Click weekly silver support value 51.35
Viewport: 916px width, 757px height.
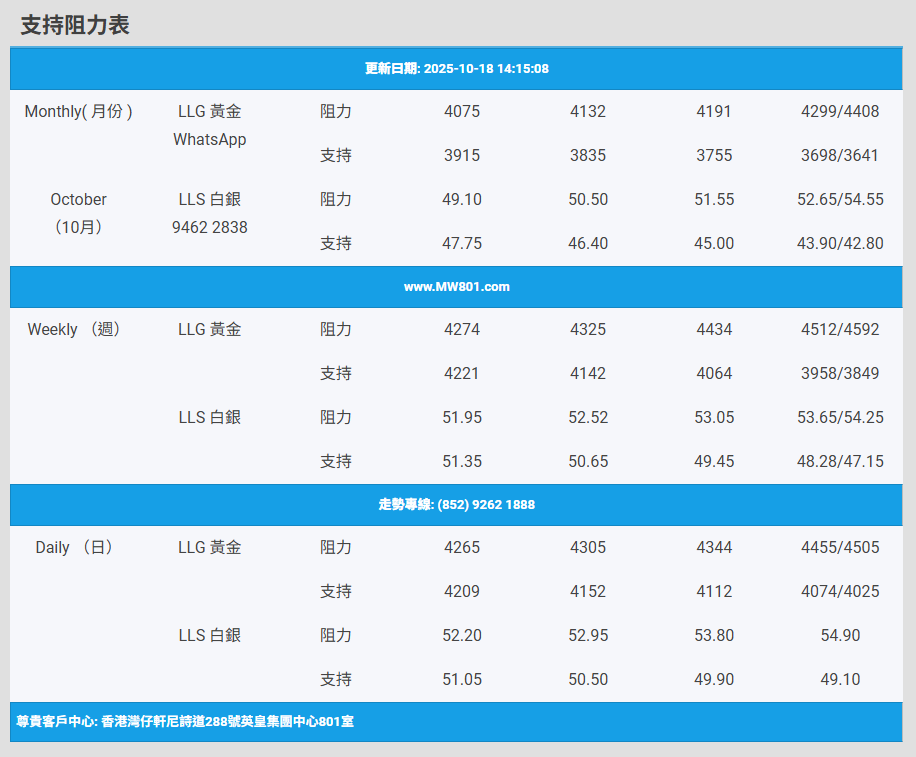[x=461, y=461]
